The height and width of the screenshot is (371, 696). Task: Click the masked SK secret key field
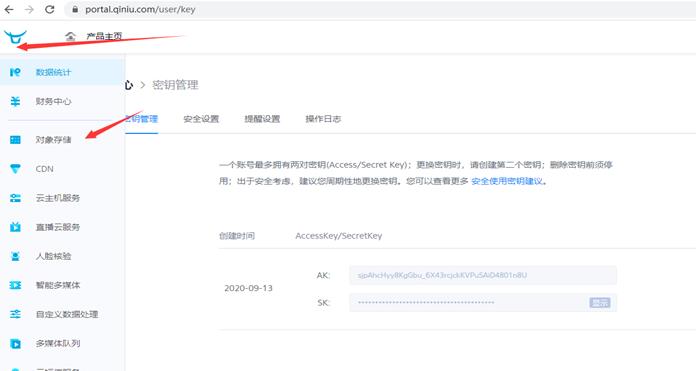click(483, 303)
